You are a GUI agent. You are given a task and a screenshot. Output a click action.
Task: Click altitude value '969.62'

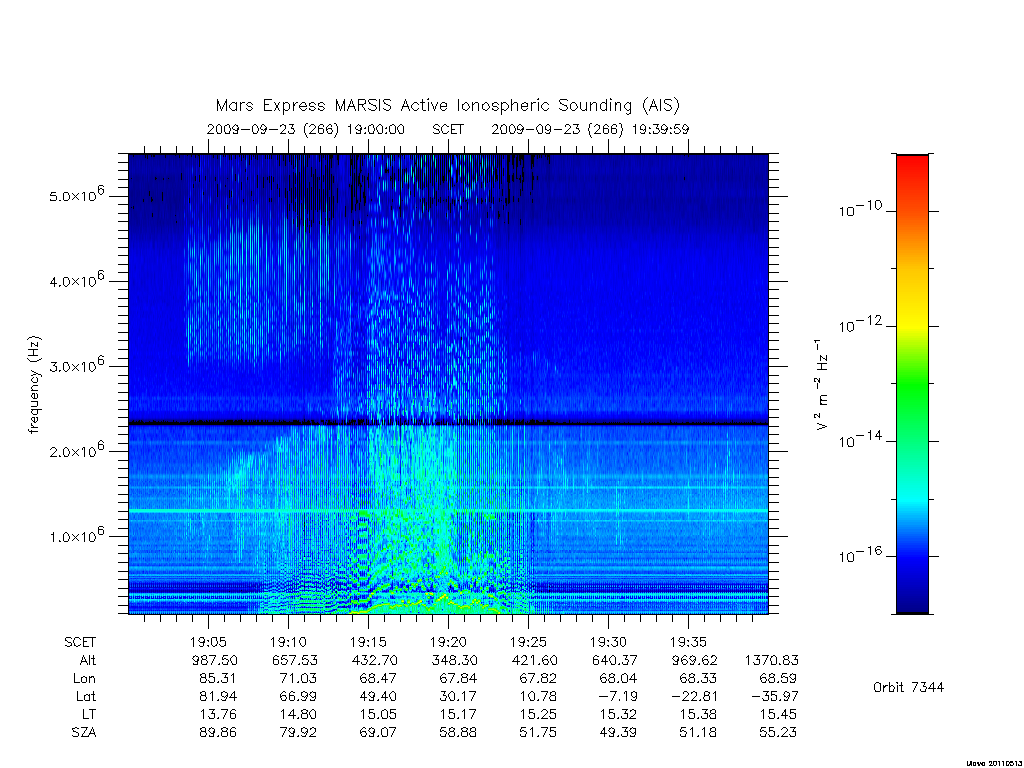694,660
